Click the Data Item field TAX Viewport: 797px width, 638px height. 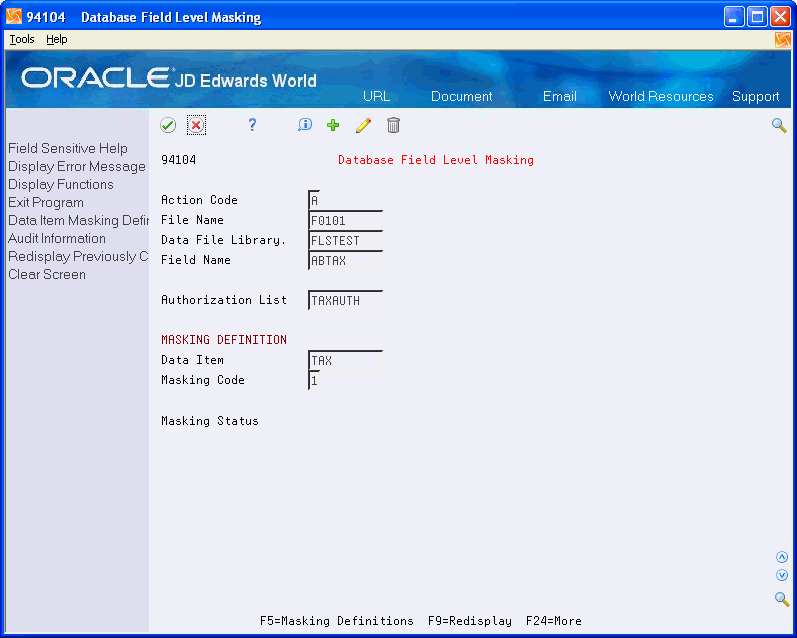(345, 360)
